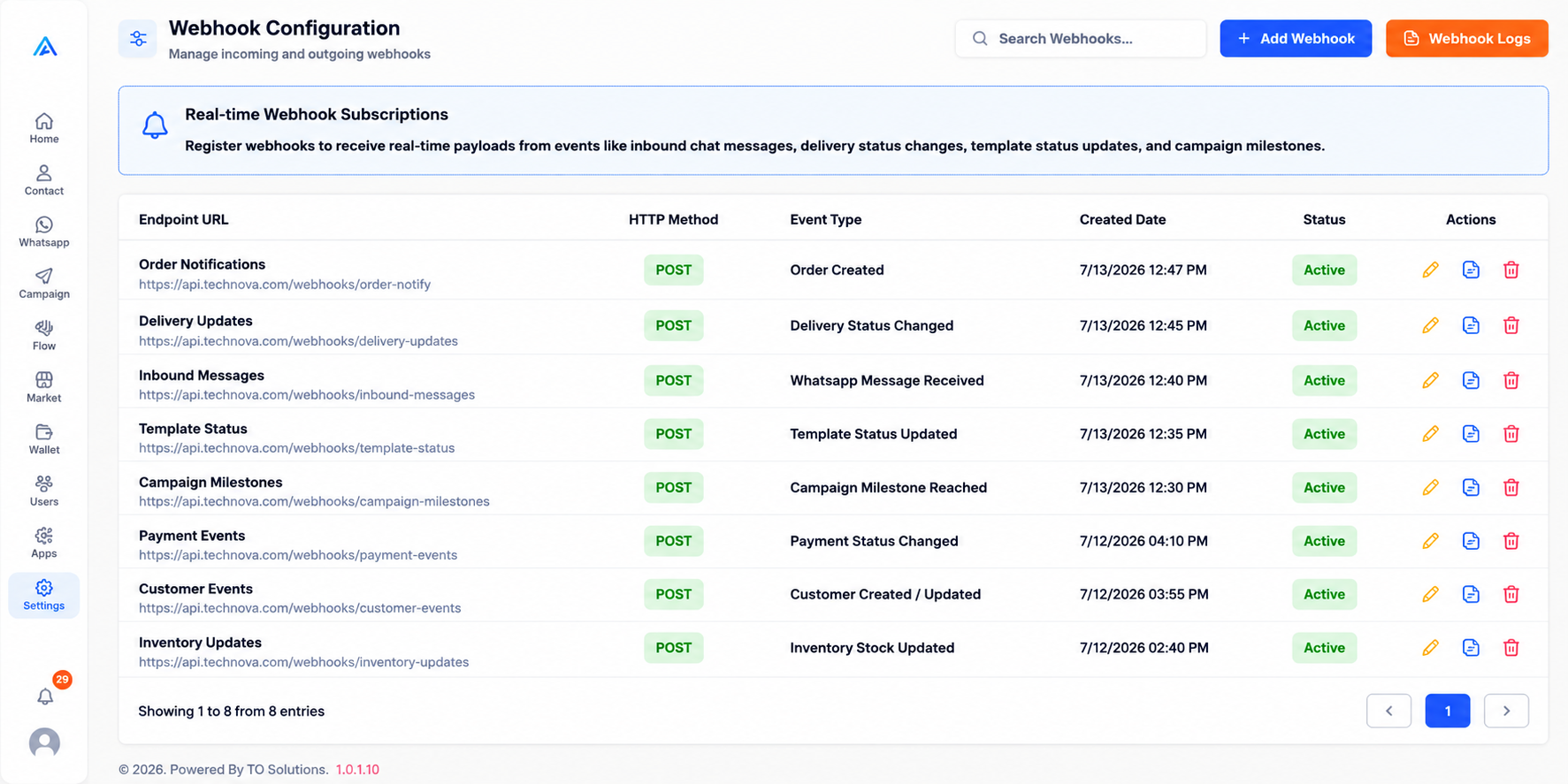View document for Template Status webhook
The height and width of the screenshot is (784, 1568).
click(x=1471, y=434)
